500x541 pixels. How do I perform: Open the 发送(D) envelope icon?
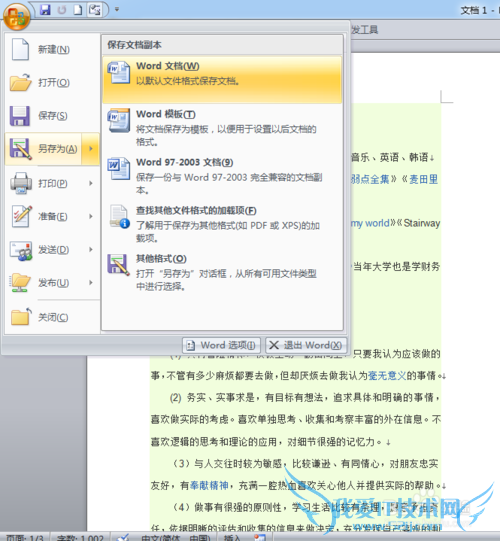click(x=21, y=250)
